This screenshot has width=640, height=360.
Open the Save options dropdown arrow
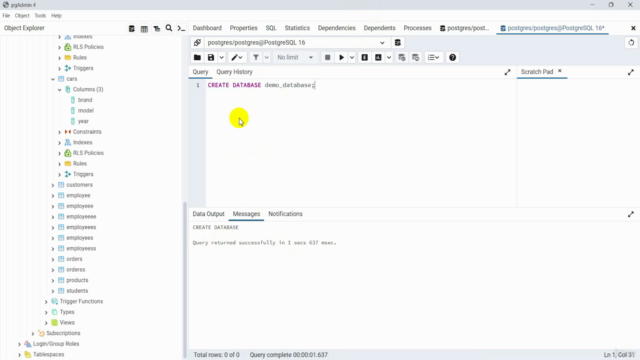pos(221,58)
